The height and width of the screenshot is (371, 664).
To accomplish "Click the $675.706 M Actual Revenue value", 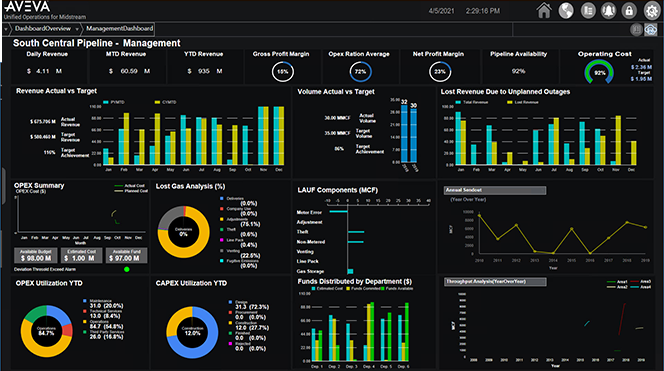I will [43, 122].
